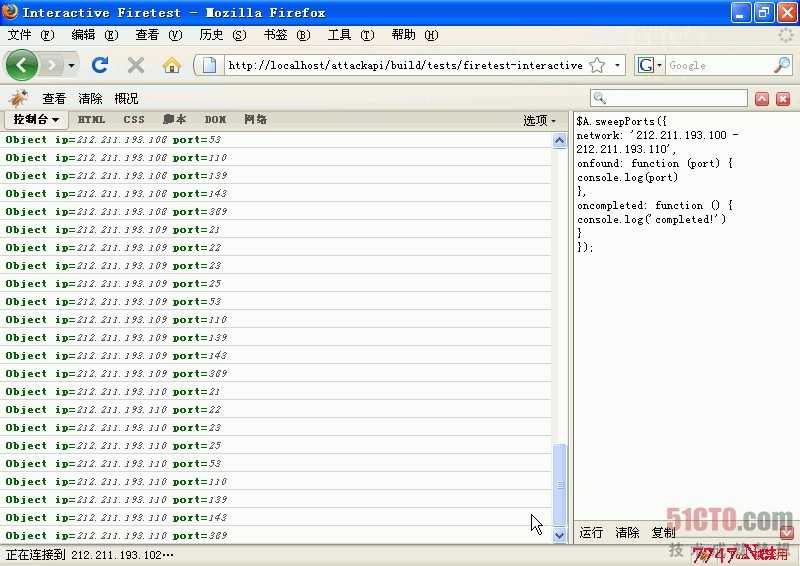Click the Firebug search magnifier icon
Screen dimensions: 800x566
click(x=600, y=98)
